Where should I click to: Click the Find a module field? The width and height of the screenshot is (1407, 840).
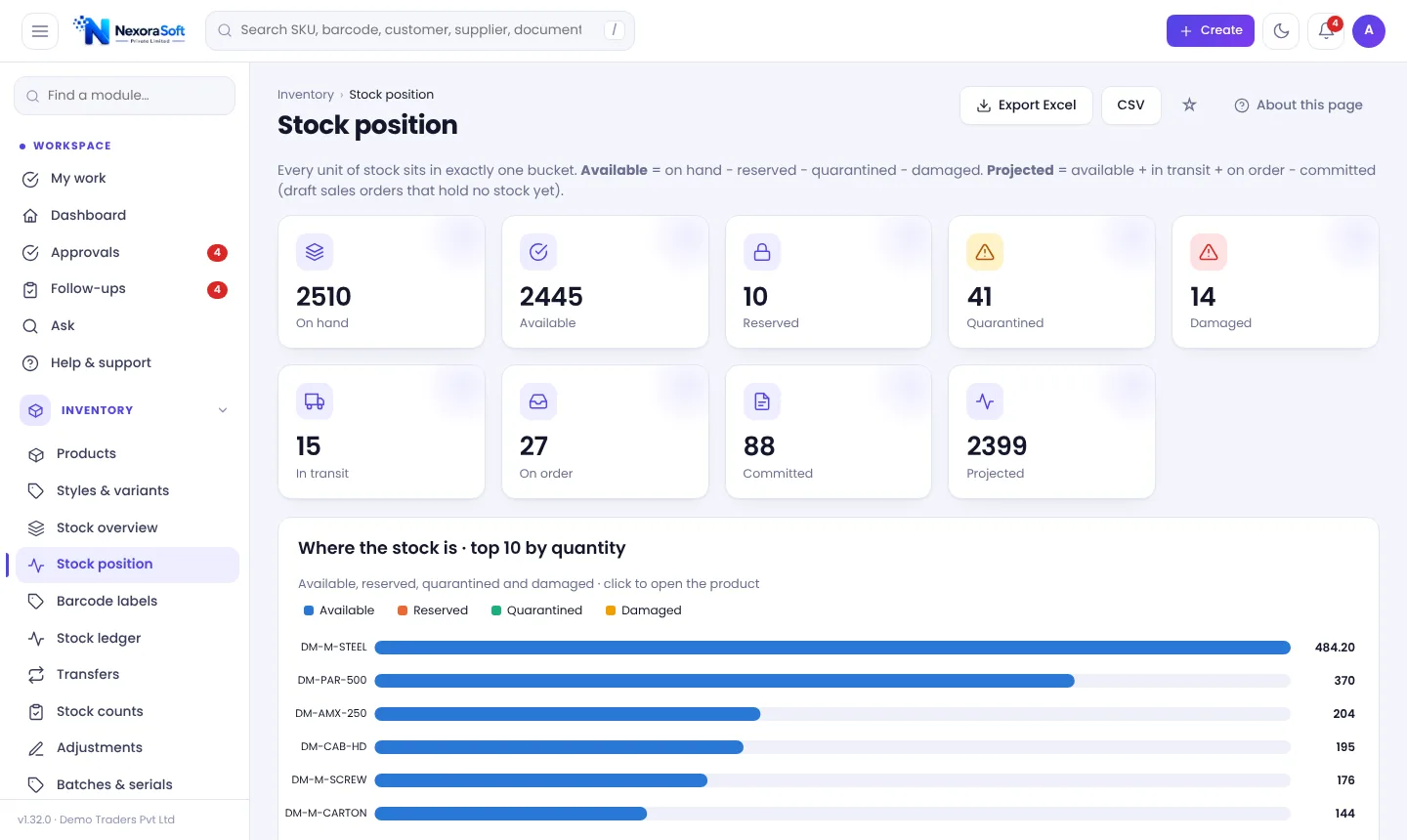coord(124,95)
